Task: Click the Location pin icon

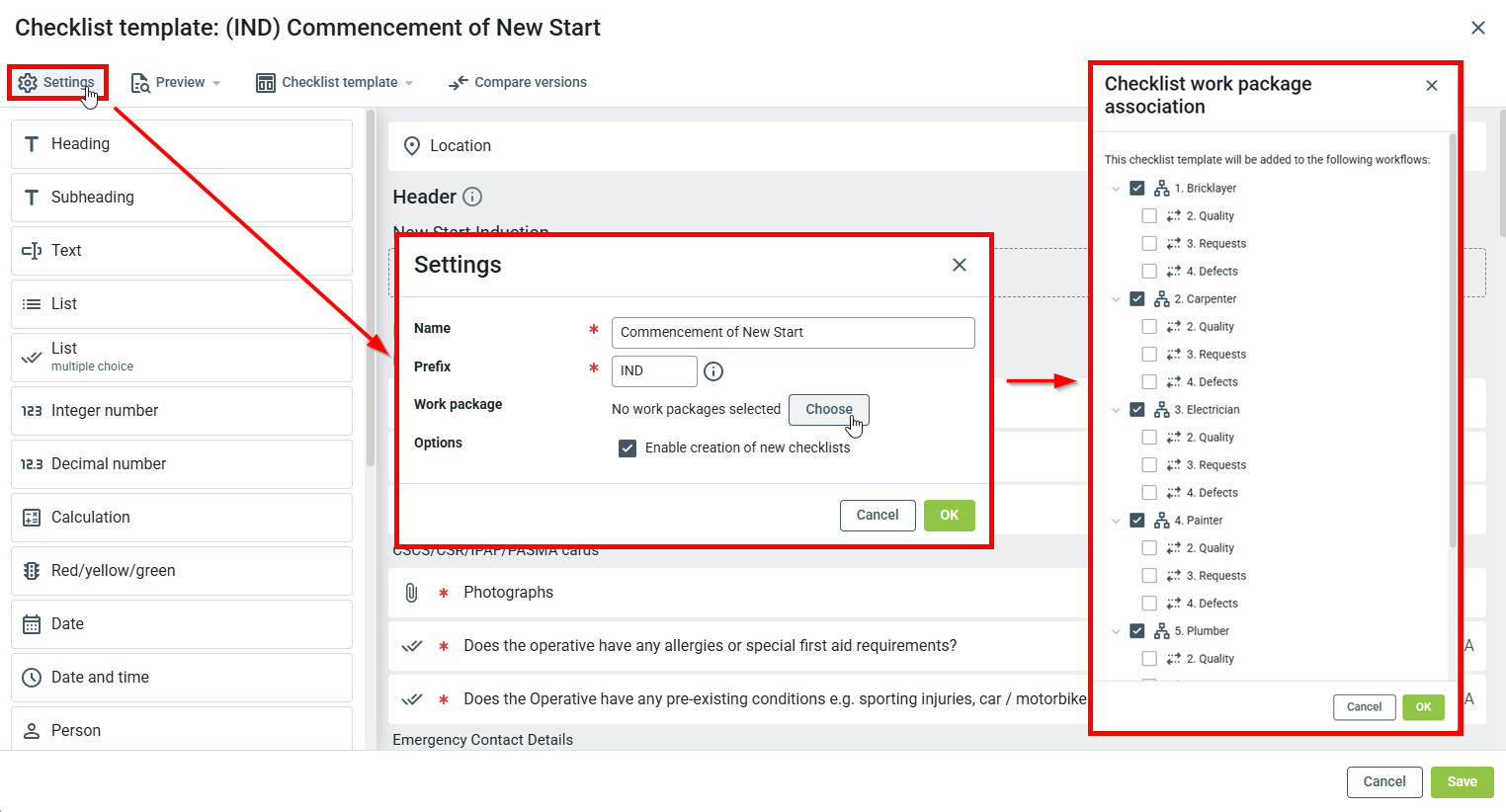Action: point(412,146)
